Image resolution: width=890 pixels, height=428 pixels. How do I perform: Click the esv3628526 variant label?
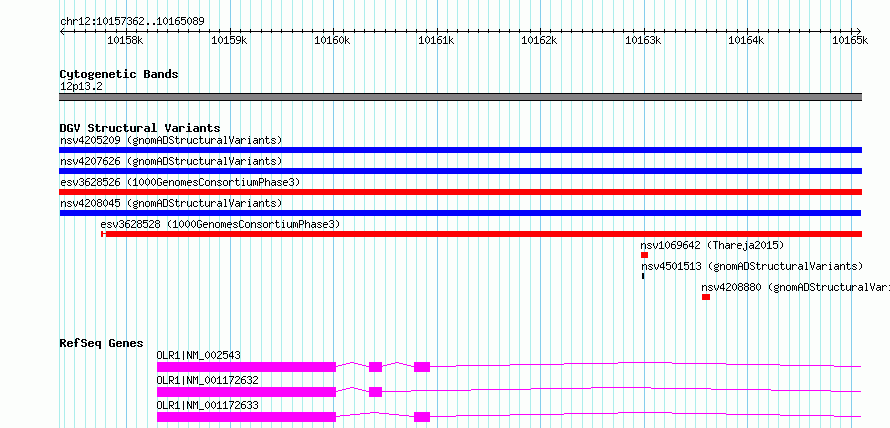[x=180, y=182]
